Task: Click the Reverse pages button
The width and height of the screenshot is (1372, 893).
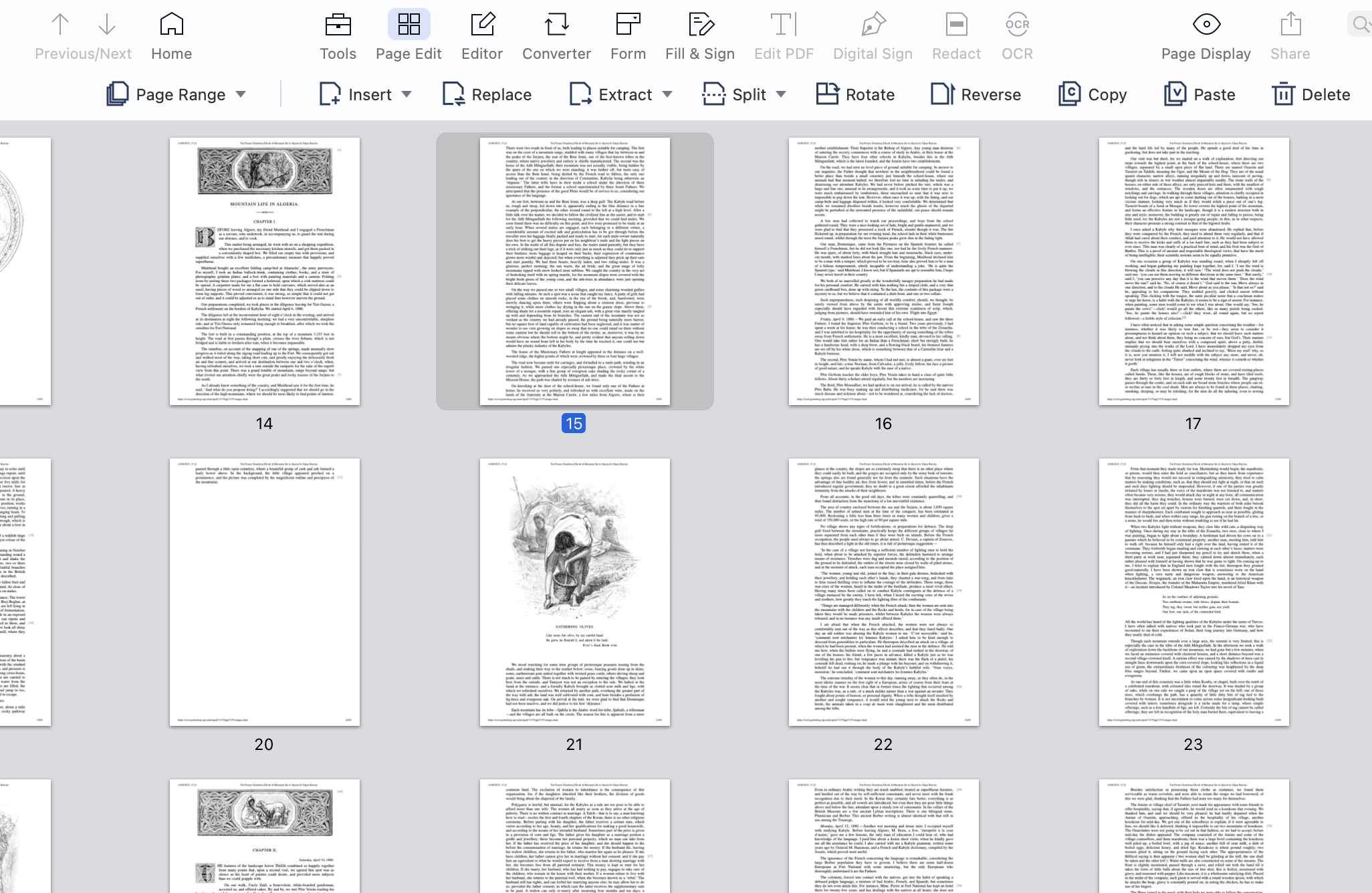Action: 976,94
